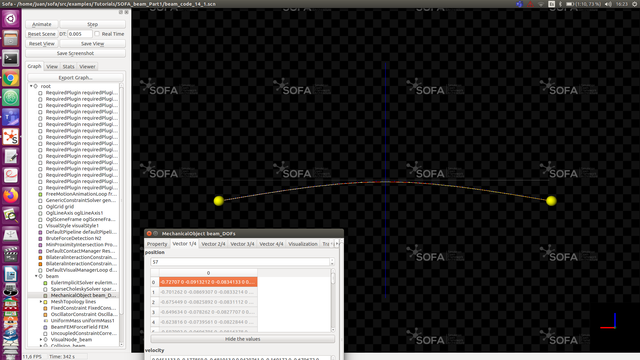Click the Animate button
640x360 pixels.
42,24
